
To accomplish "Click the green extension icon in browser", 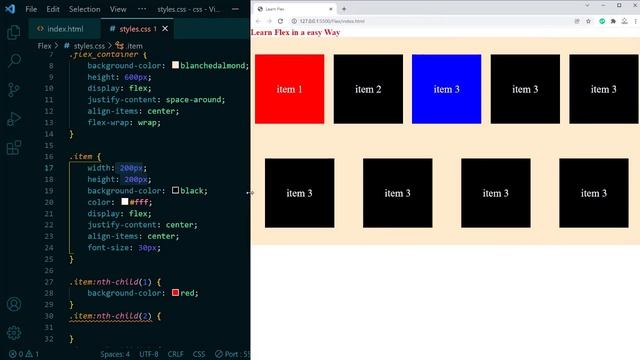I will coord(602,21).
